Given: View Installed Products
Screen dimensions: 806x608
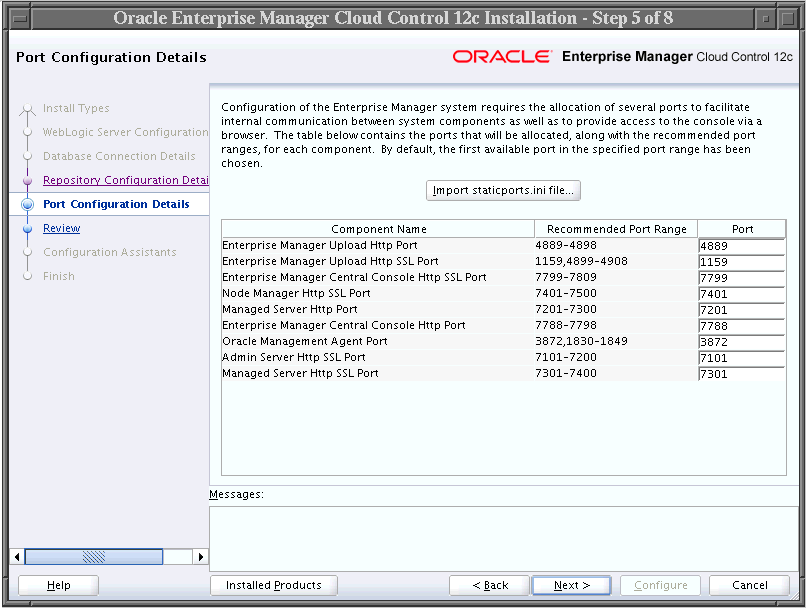Looking at the screenshot, I should (273, 585).
